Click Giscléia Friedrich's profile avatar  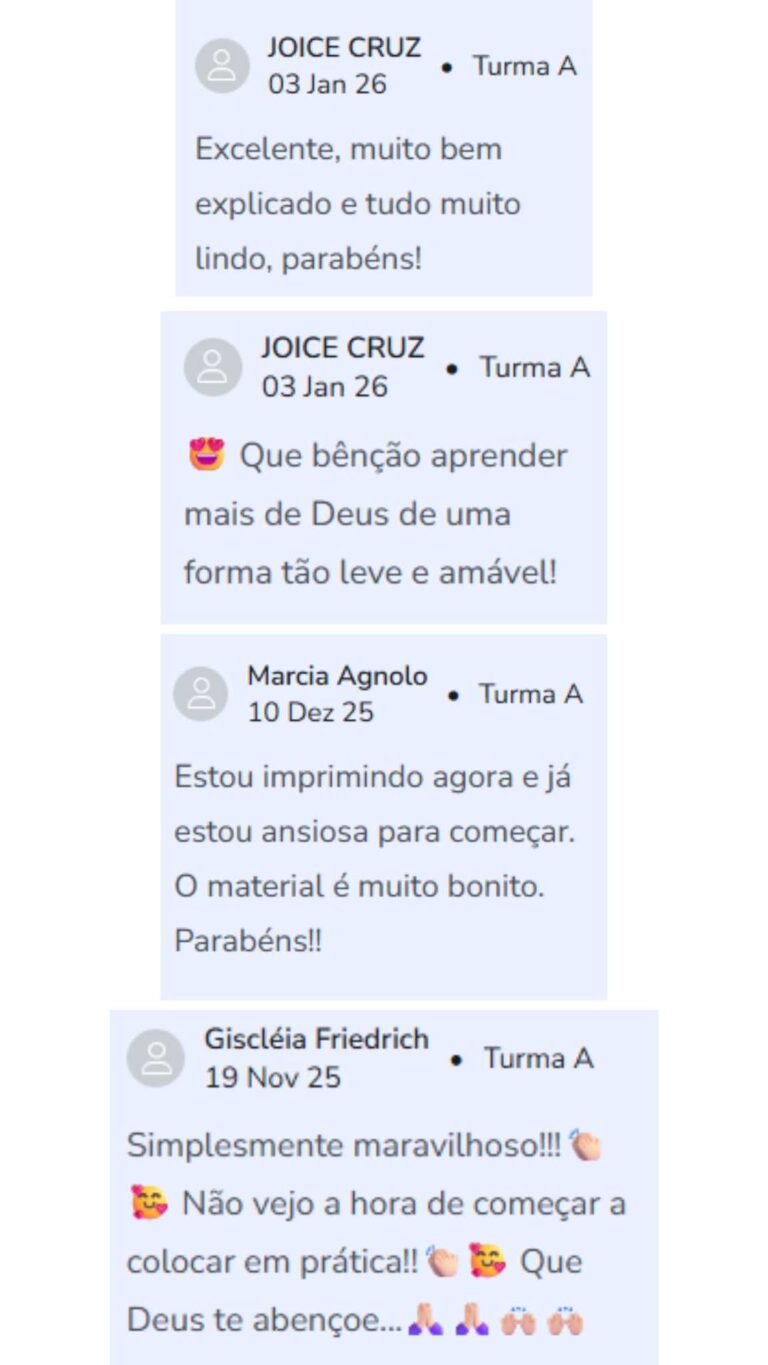(156, 1058)
